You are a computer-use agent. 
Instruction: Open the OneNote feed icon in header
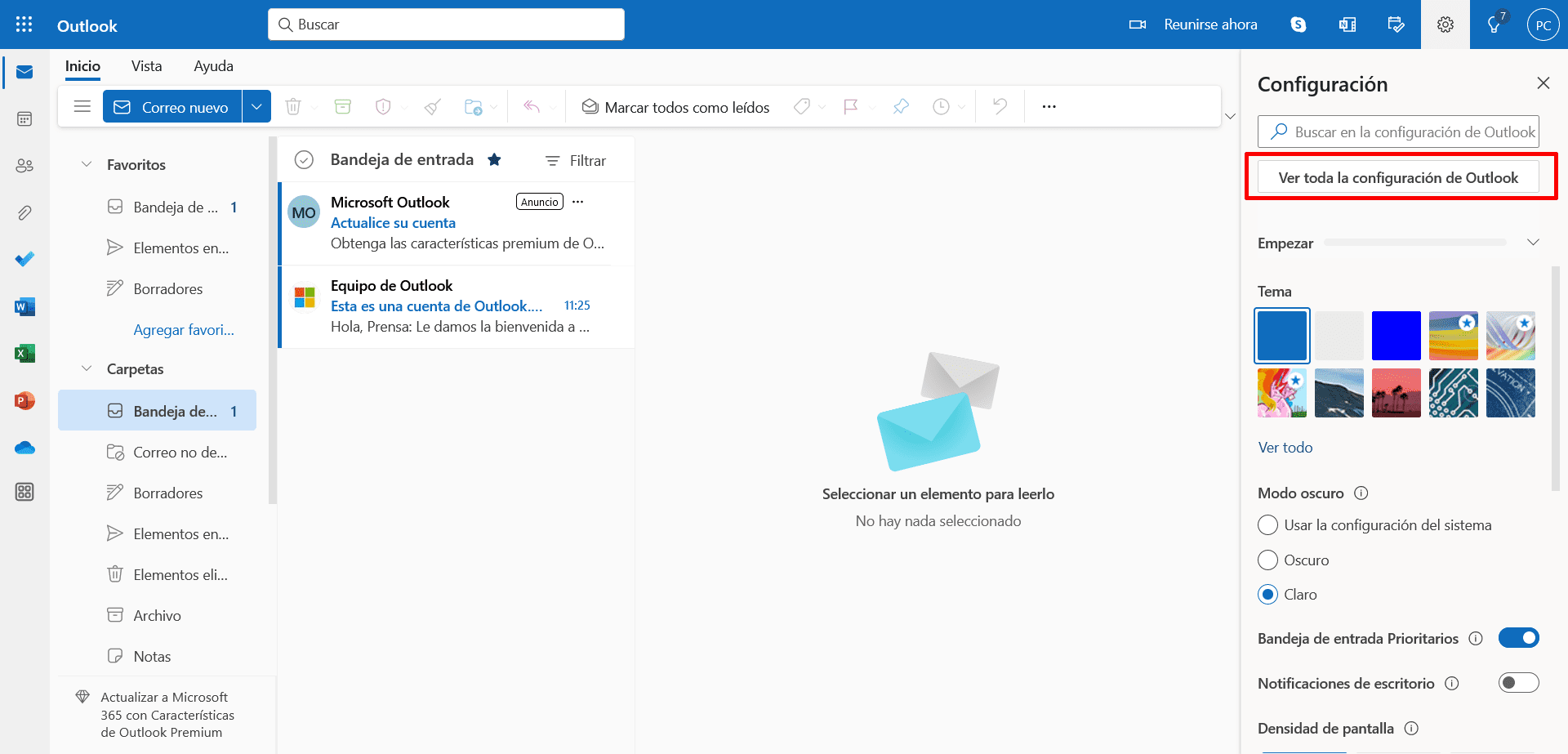(1347, 25)
